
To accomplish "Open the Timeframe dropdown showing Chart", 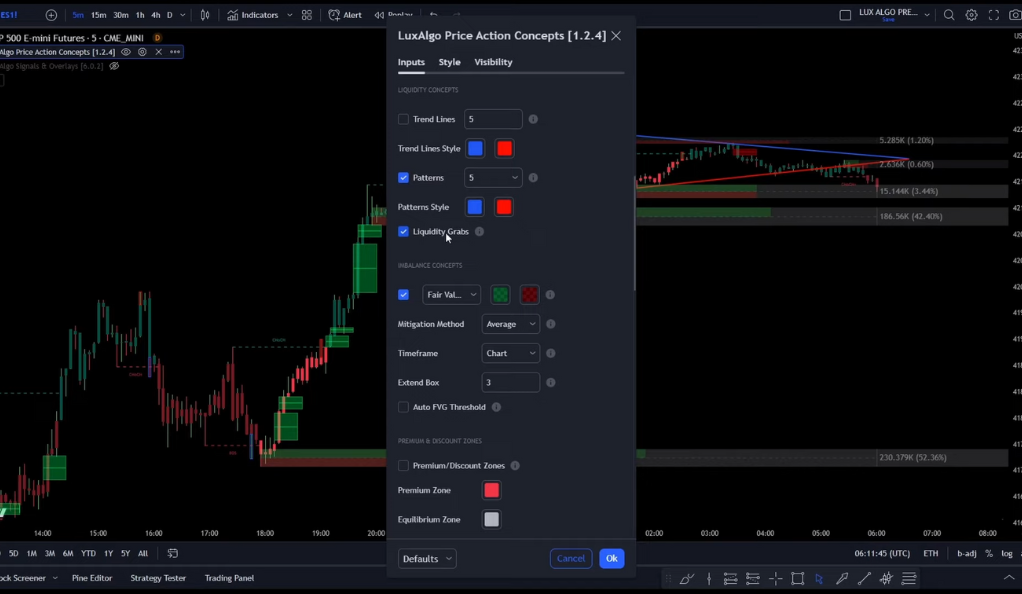I will 510,352.
